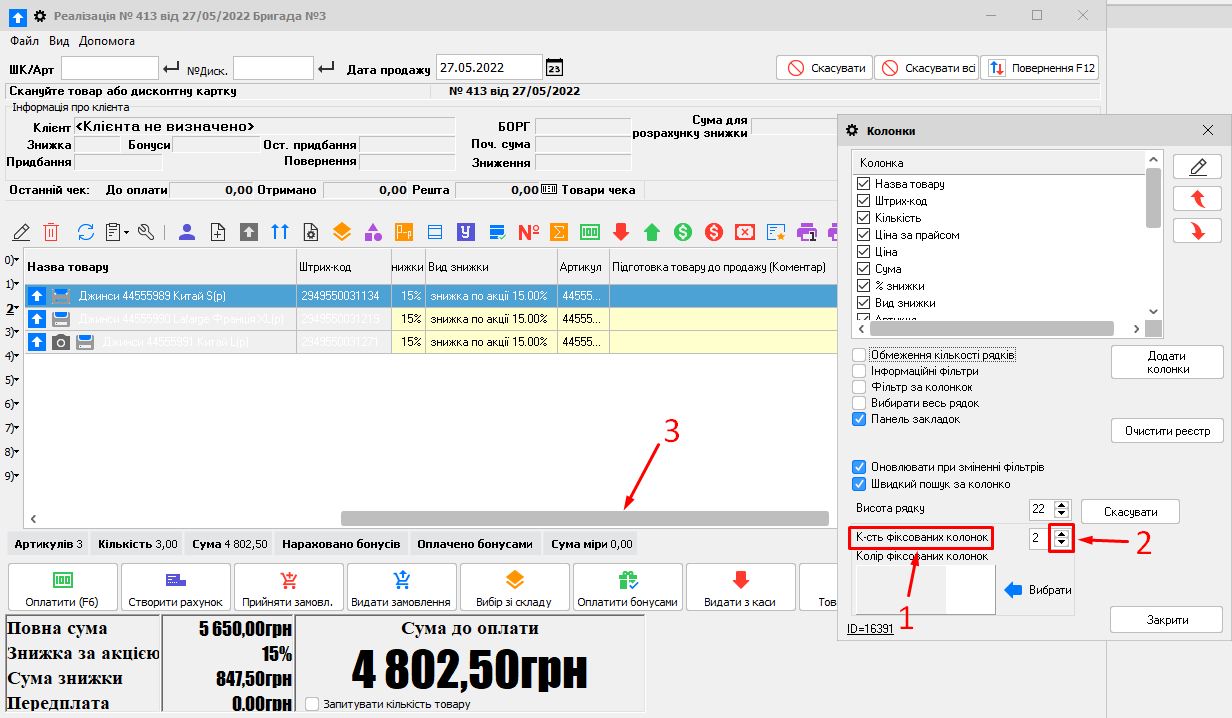The width and height of the screenshot is (1232, 718).
Task: Click the blue client person icon
Action: pyautogui.click(x=186, y=231)
